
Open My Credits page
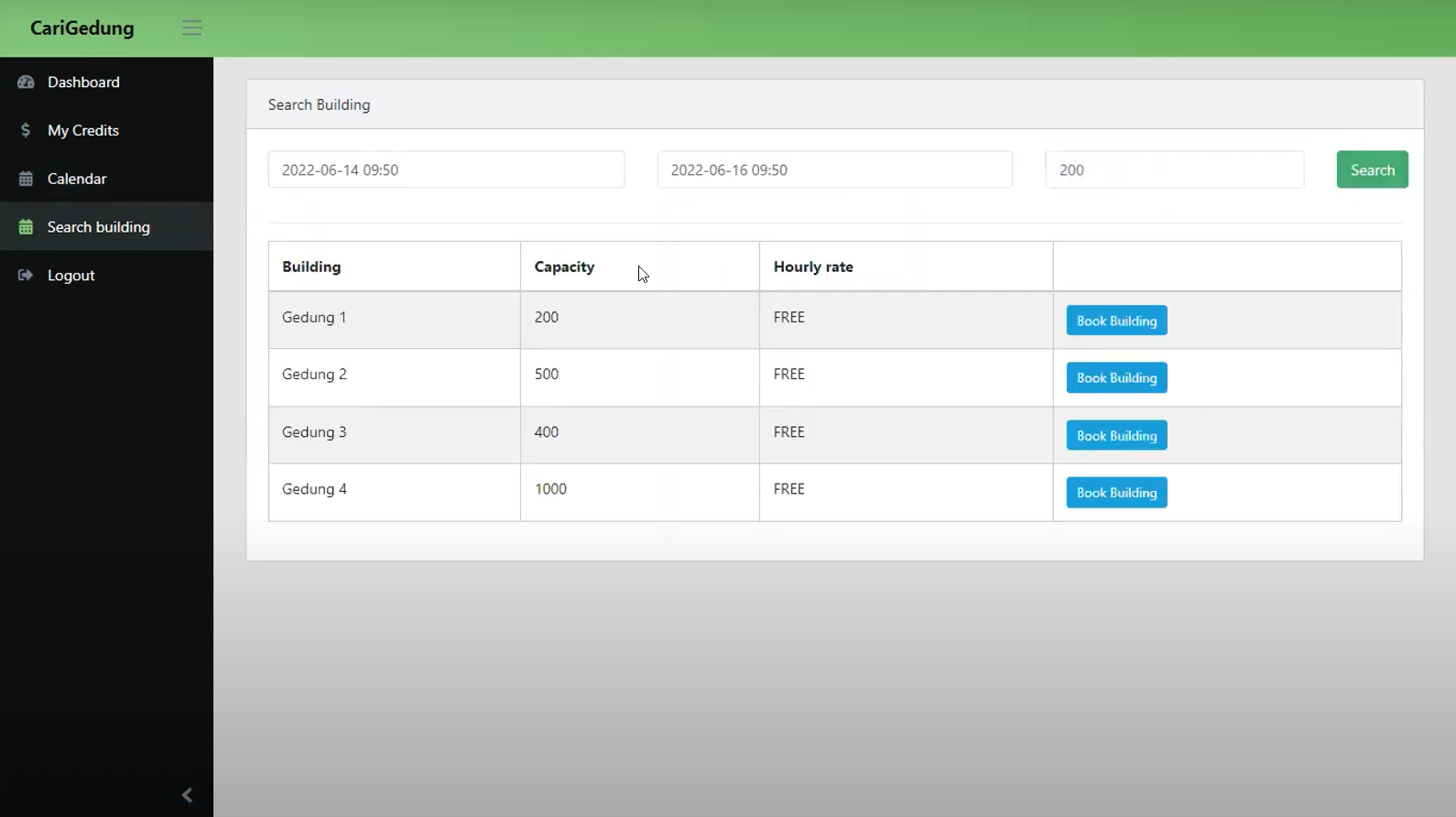106,130
